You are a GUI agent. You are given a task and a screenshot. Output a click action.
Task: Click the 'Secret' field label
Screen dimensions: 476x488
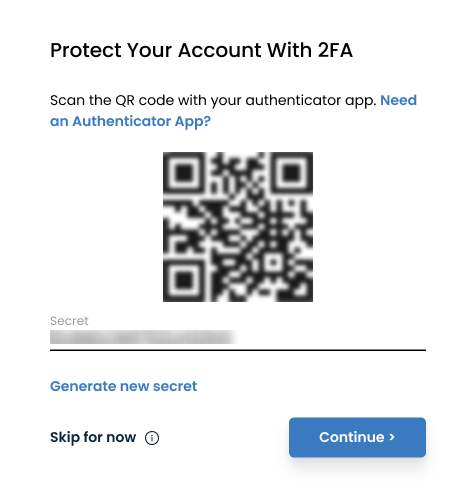tap(69, 321)
